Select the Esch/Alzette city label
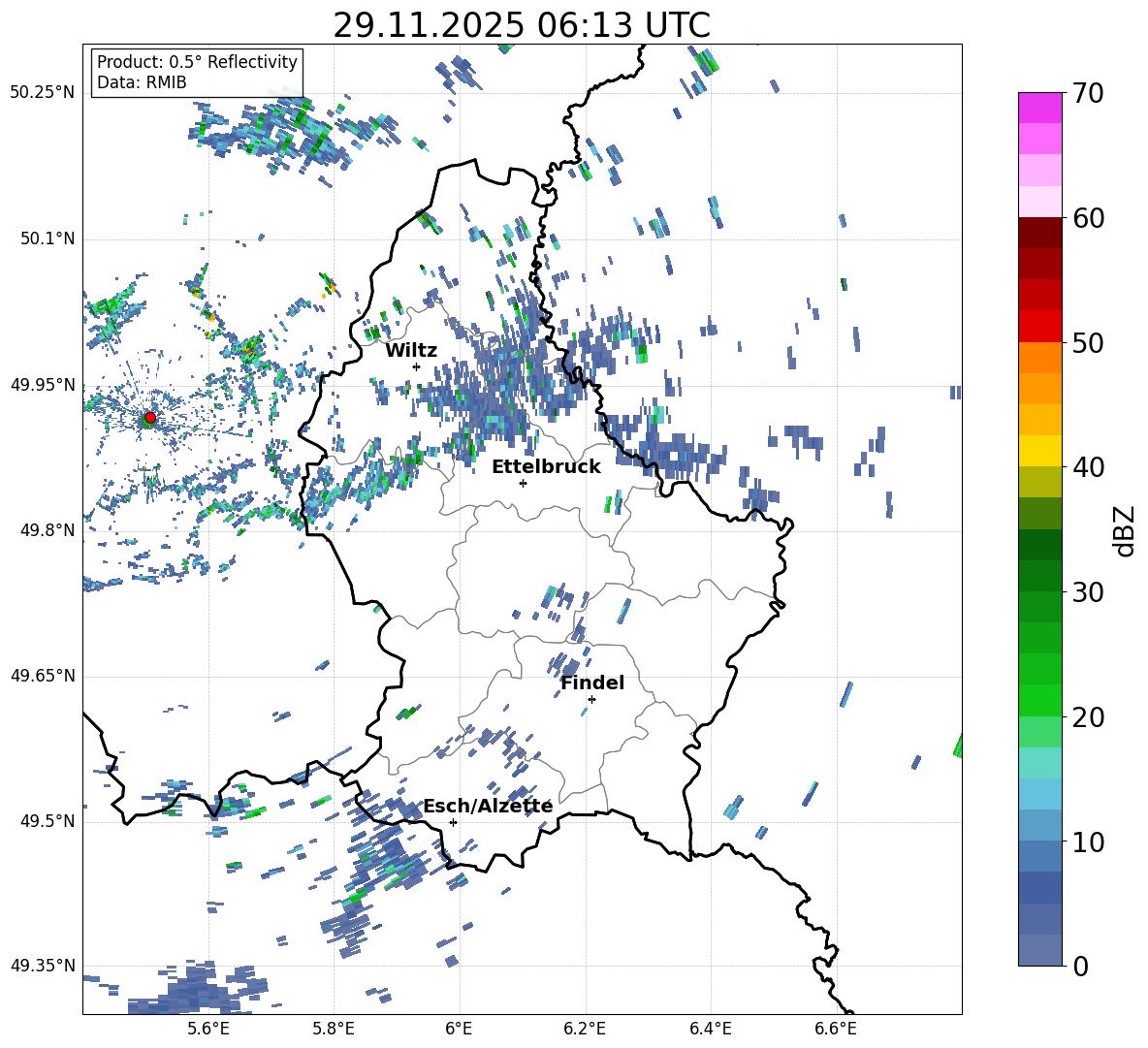1148x1048 pixels. pyautogui.click(x=489, y=806)
